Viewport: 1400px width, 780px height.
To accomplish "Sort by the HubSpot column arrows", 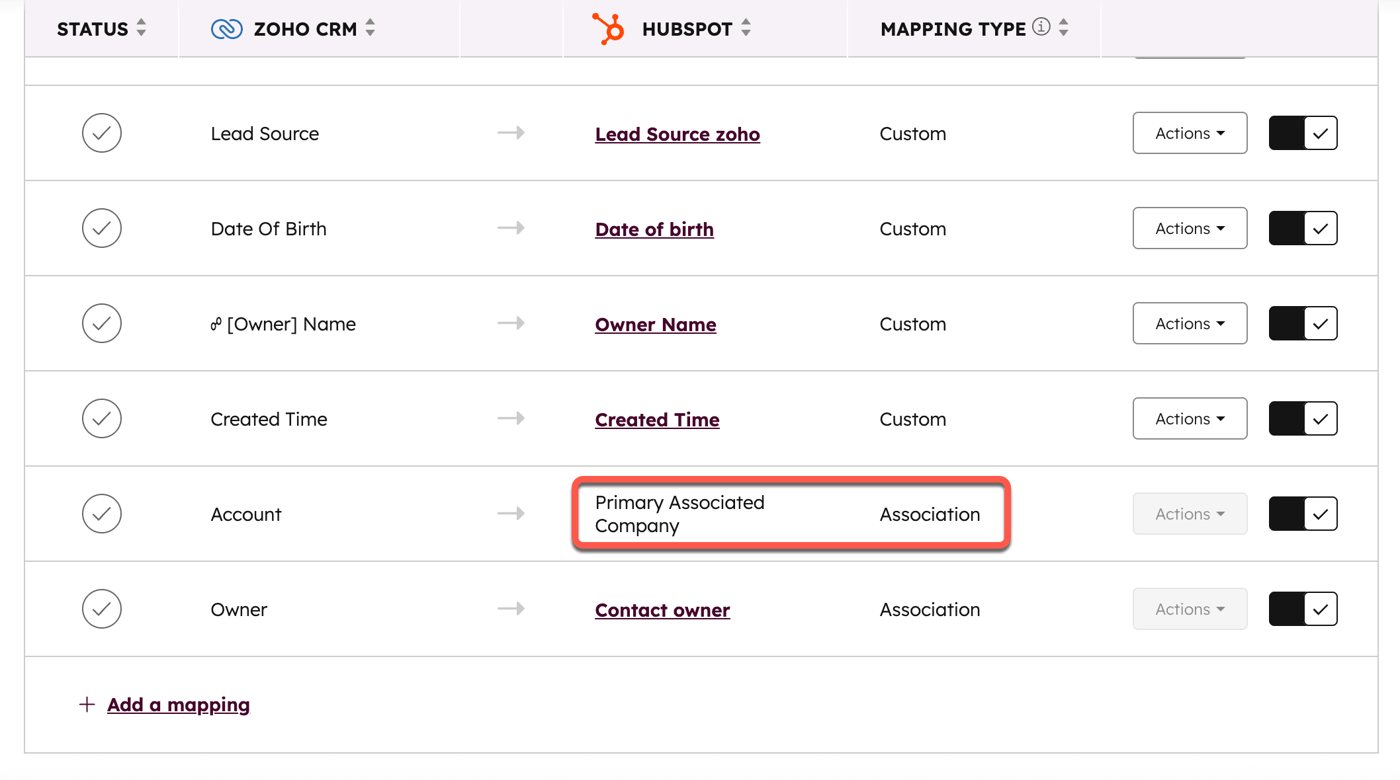I will [x=746, y=28].
